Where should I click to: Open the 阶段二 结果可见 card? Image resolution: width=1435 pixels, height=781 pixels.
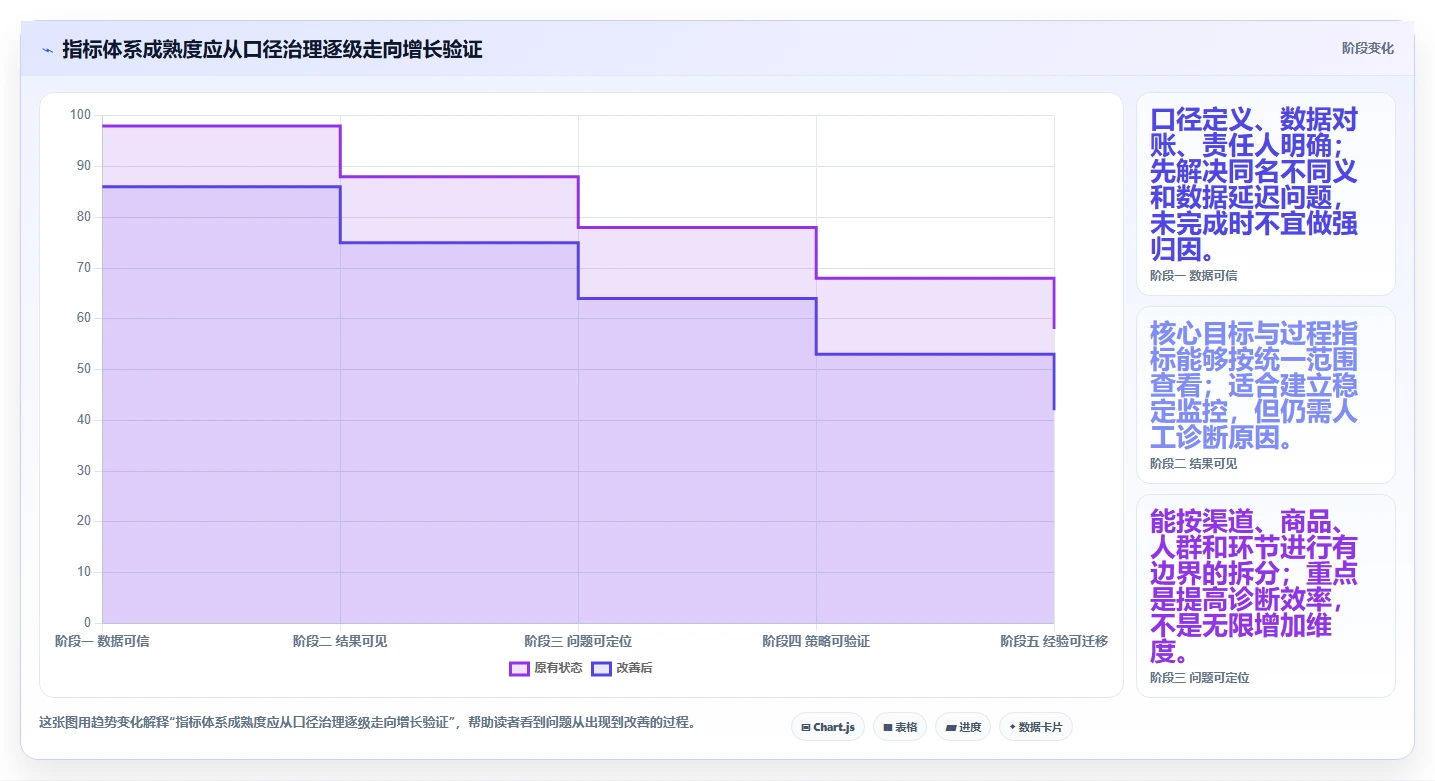tap(1265, 395)
